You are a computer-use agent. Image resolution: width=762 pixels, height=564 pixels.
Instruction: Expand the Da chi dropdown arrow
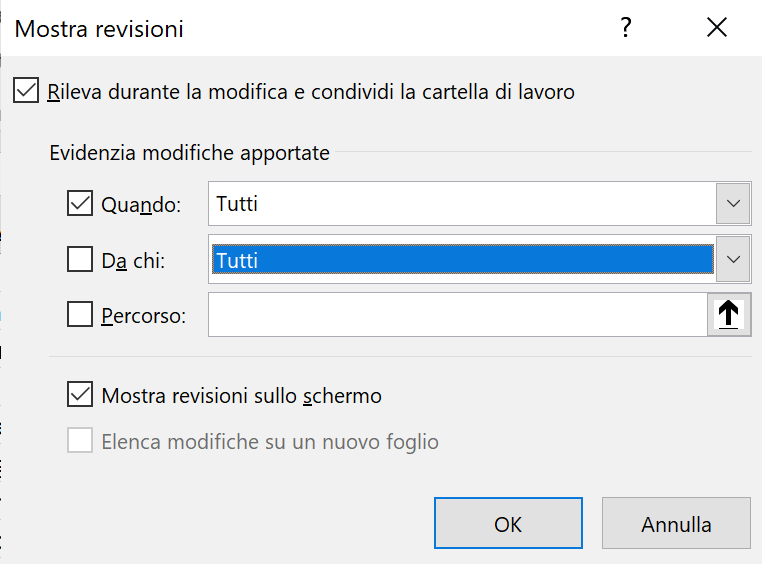(733, 259)
